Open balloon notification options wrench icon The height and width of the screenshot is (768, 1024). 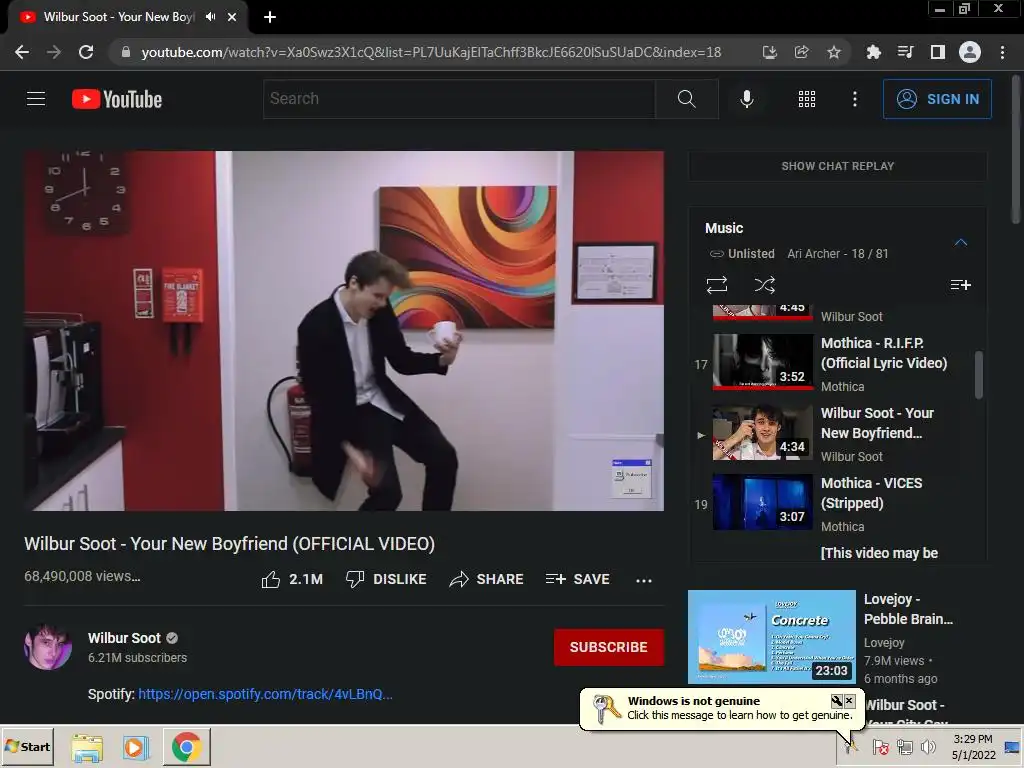837,701
